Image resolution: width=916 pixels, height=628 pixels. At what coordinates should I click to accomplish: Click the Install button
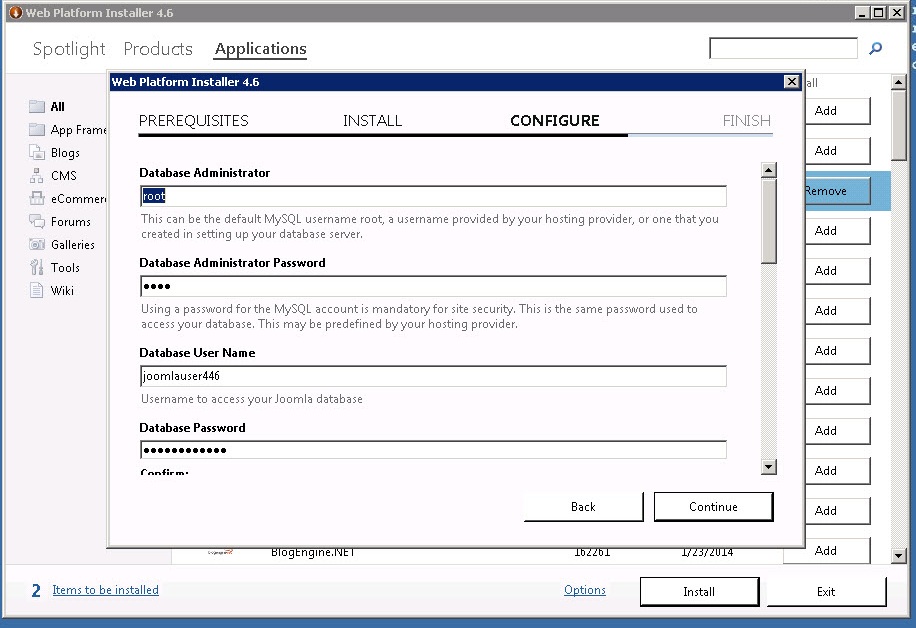pos(699,592)
